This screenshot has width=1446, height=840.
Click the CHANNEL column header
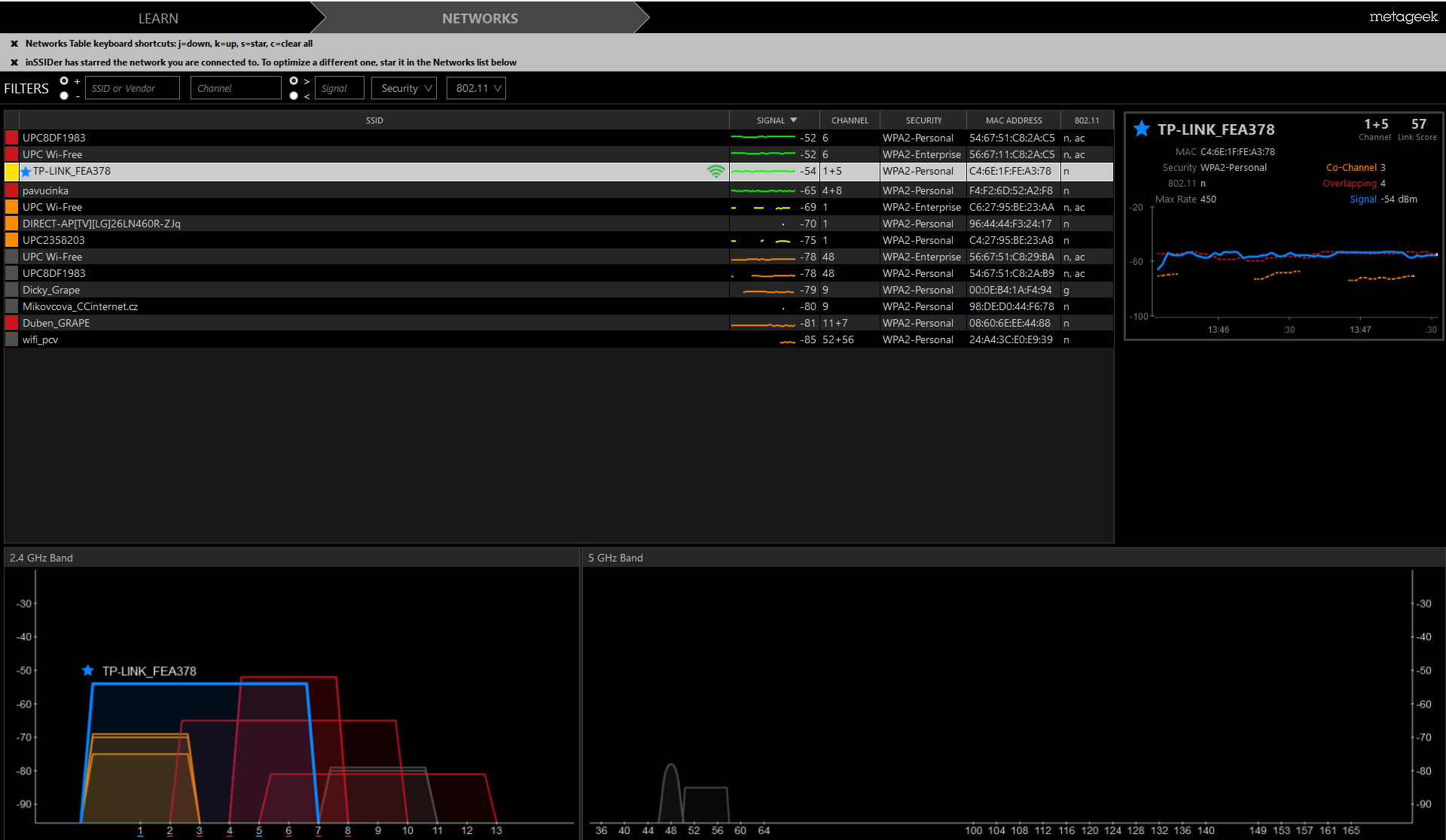pos(850,120)
